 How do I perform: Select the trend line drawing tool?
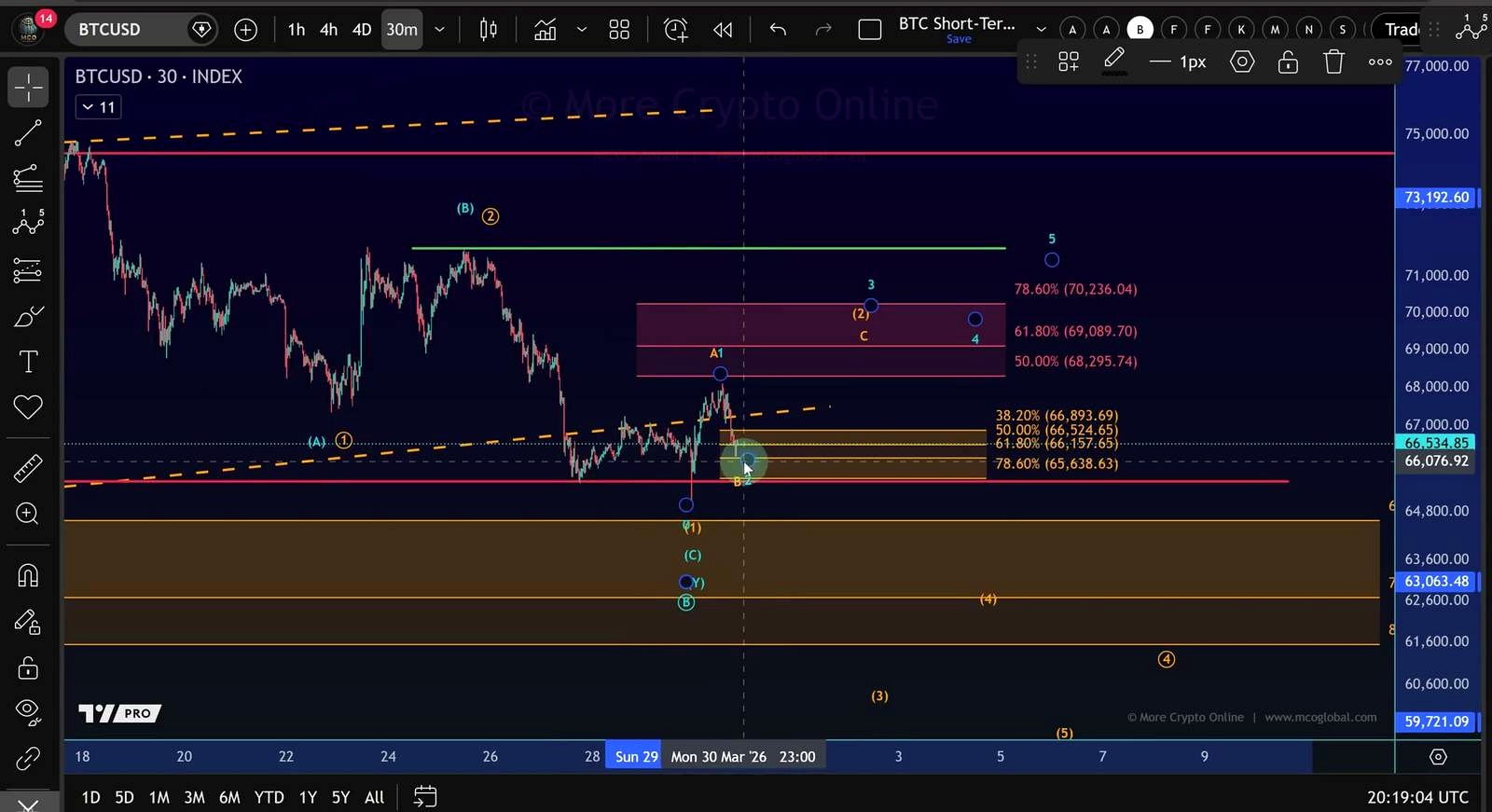coord(28,133)
